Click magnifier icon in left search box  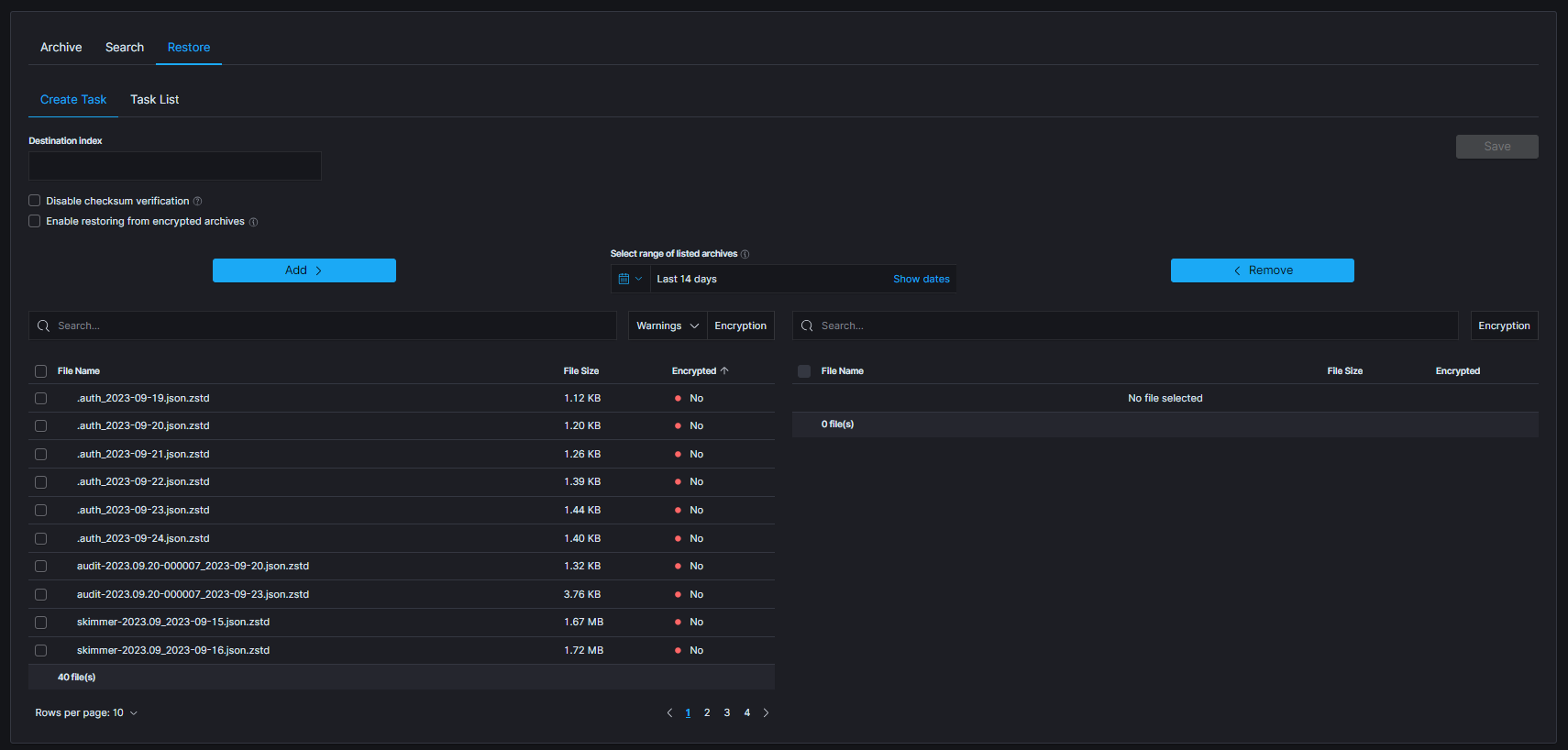(x=43, y=325)
